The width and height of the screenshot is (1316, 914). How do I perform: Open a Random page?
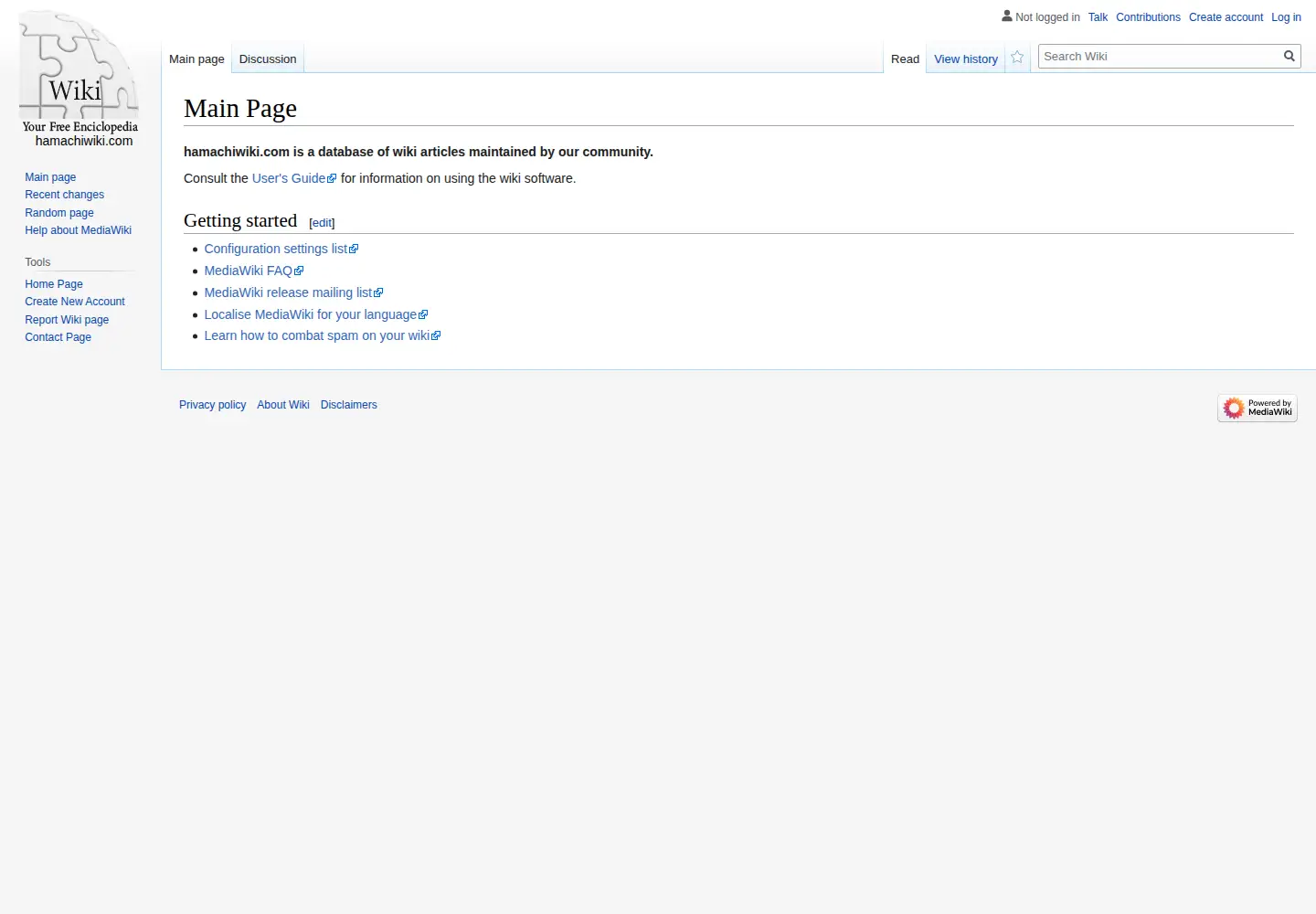point(58,213)
